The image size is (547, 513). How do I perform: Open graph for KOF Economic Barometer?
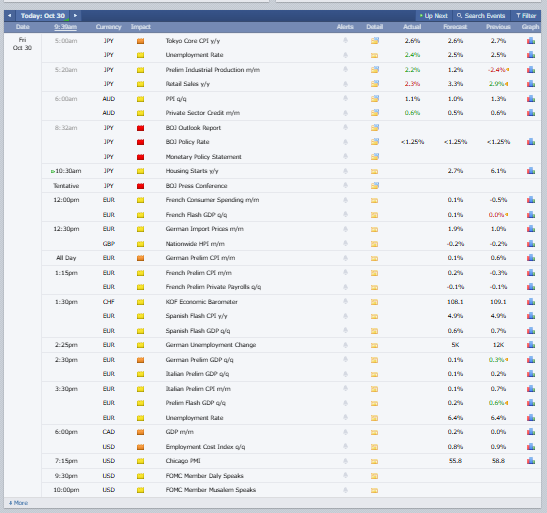click(x=531, y=301)
